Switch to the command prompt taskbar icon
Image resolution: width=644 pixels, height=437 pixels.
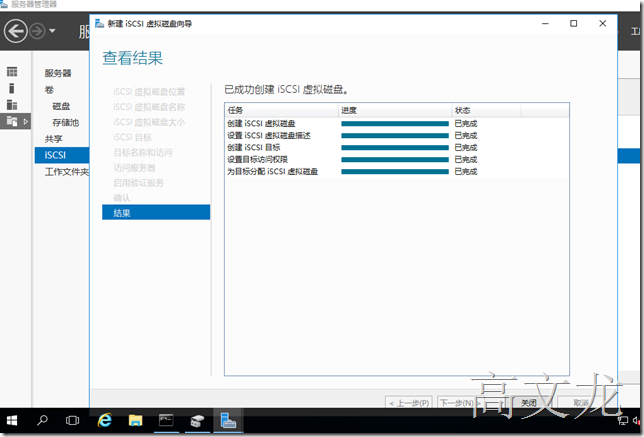click(166, 420)
